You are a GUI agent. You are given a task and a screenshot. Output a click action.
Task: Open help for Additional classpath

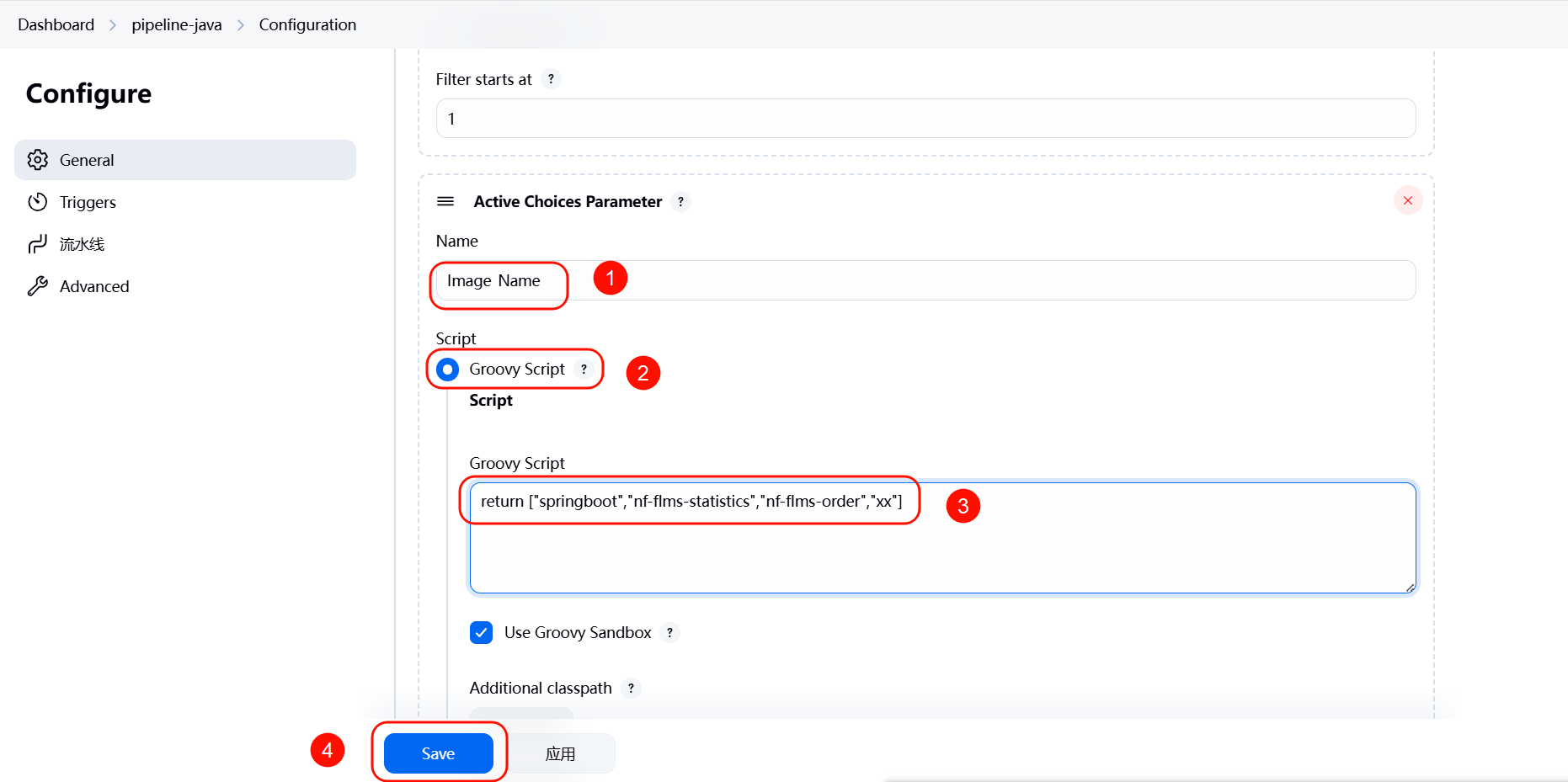[631, 689]
